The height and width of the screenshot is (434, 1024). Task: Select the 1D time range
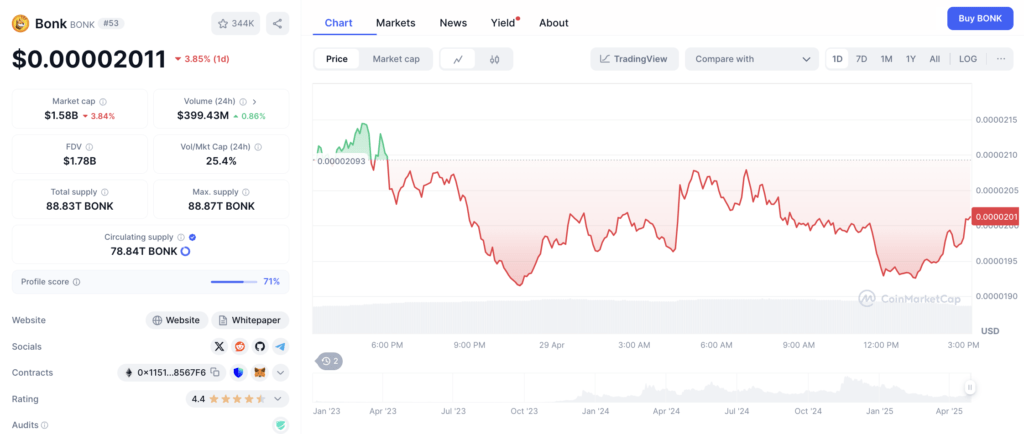[x=837, y=59]
